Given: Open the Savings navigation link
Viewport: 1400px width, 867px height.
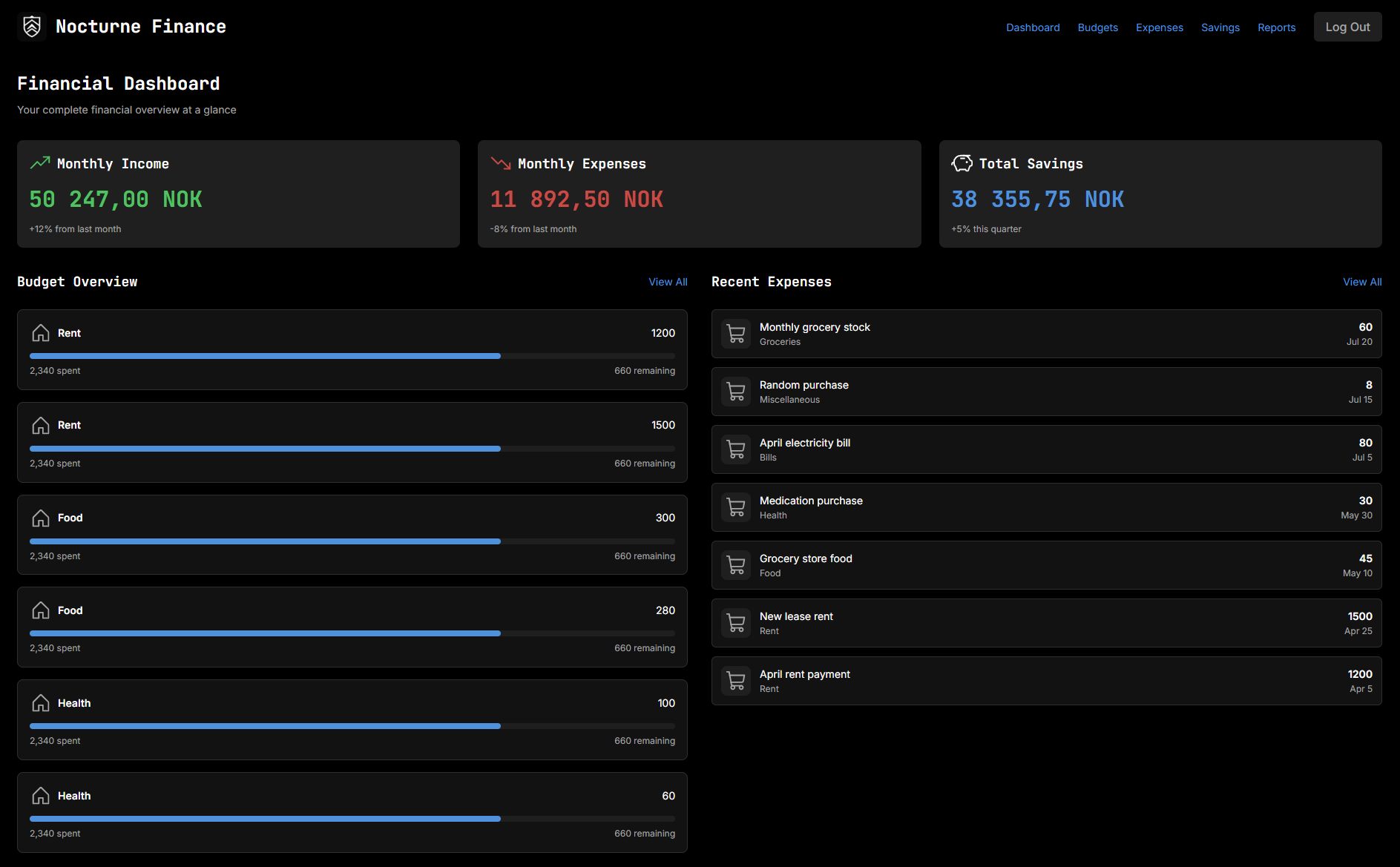Looking at the screenshot, I should [1220, 27].
